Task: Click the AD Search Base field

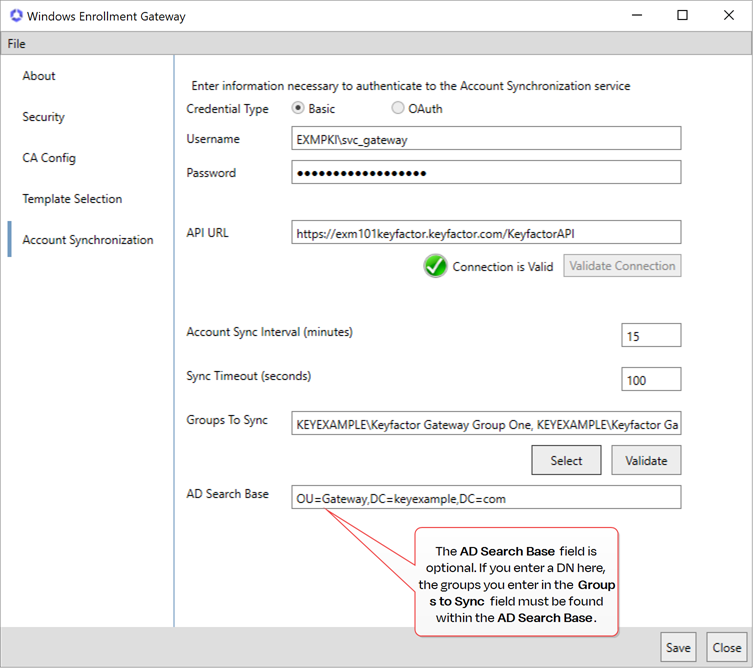Action: click(x=486, y=497)
